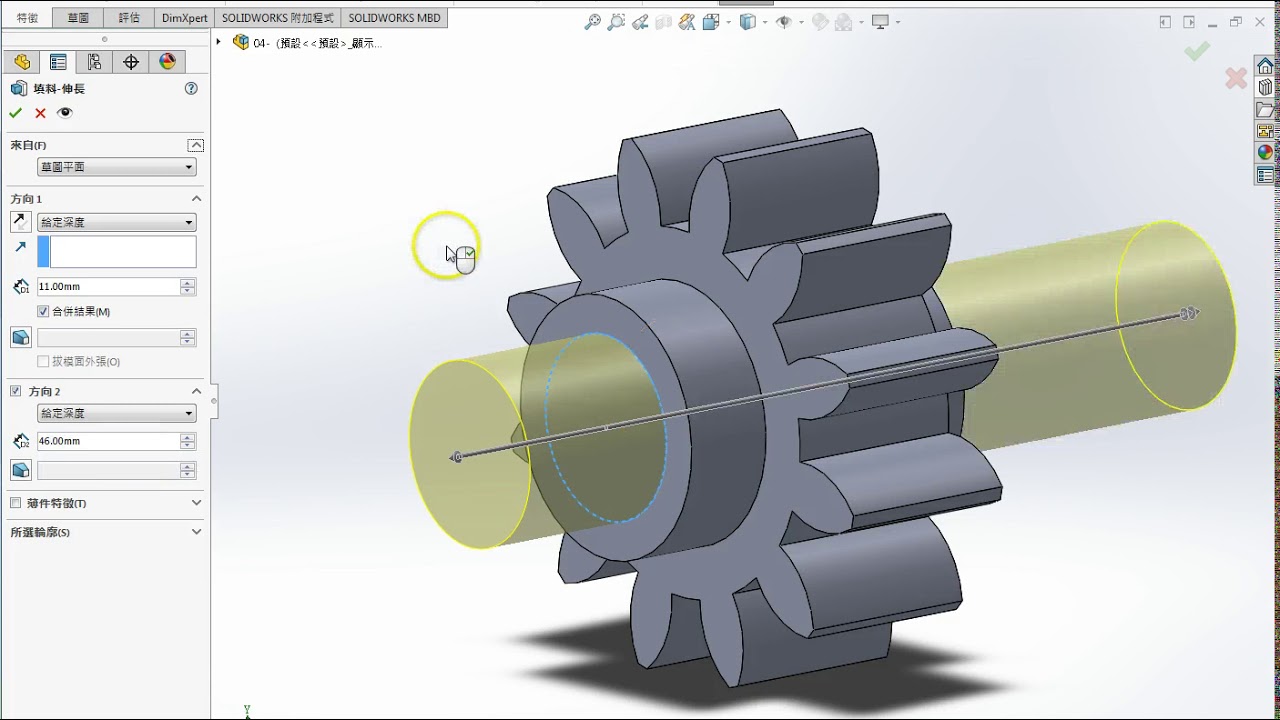Switch to the DimXpert tab
The width and height of the screenshot is (1280, 720).
pyautogui.click(x=185, y=18)
